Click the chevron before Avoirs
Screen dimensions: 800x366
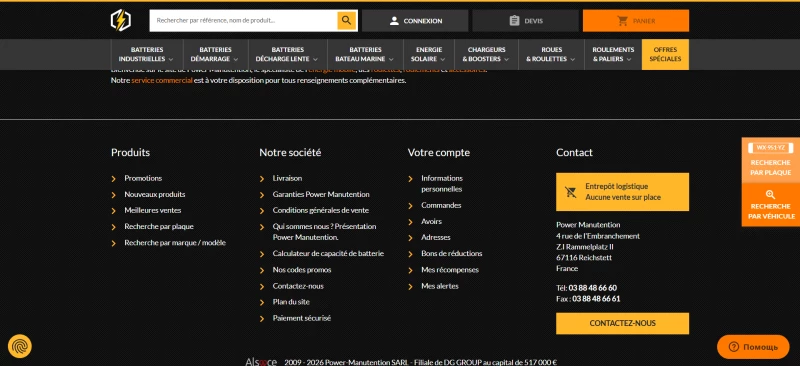[410, 222]
